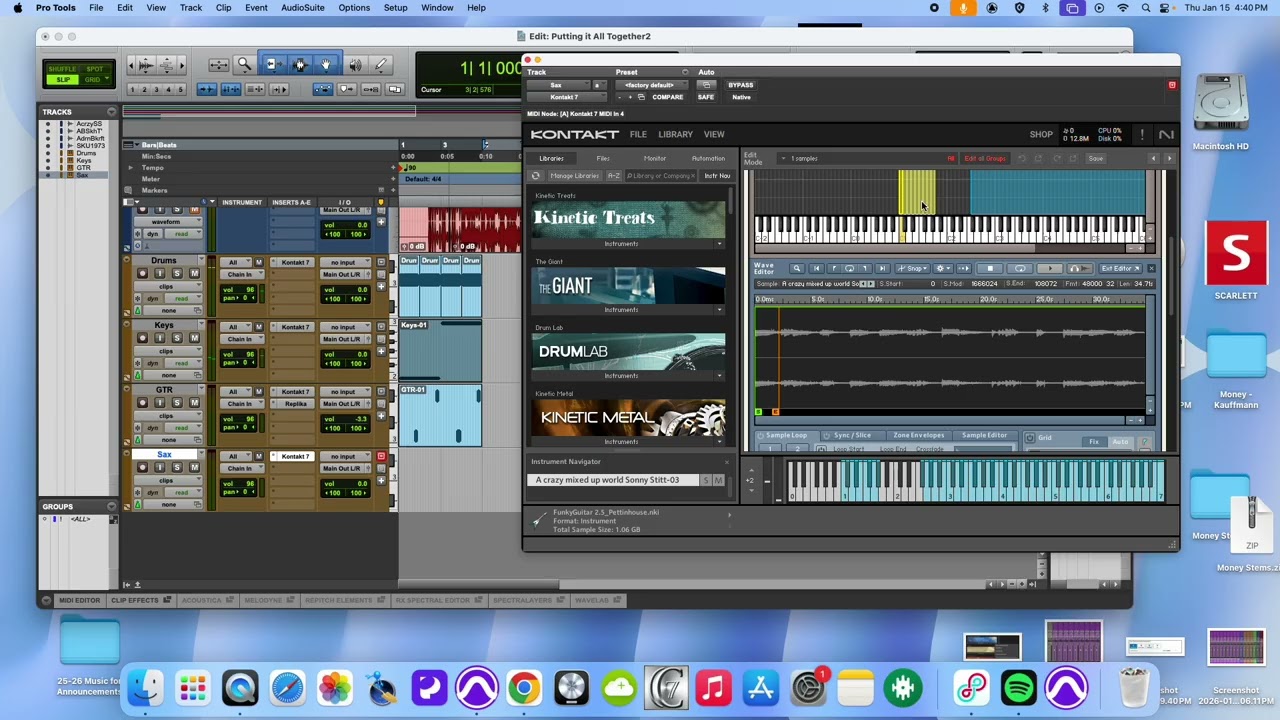Screen dimensions: 1280x720
Task: Enable Slip edit mode
Action: pos(64,80)
